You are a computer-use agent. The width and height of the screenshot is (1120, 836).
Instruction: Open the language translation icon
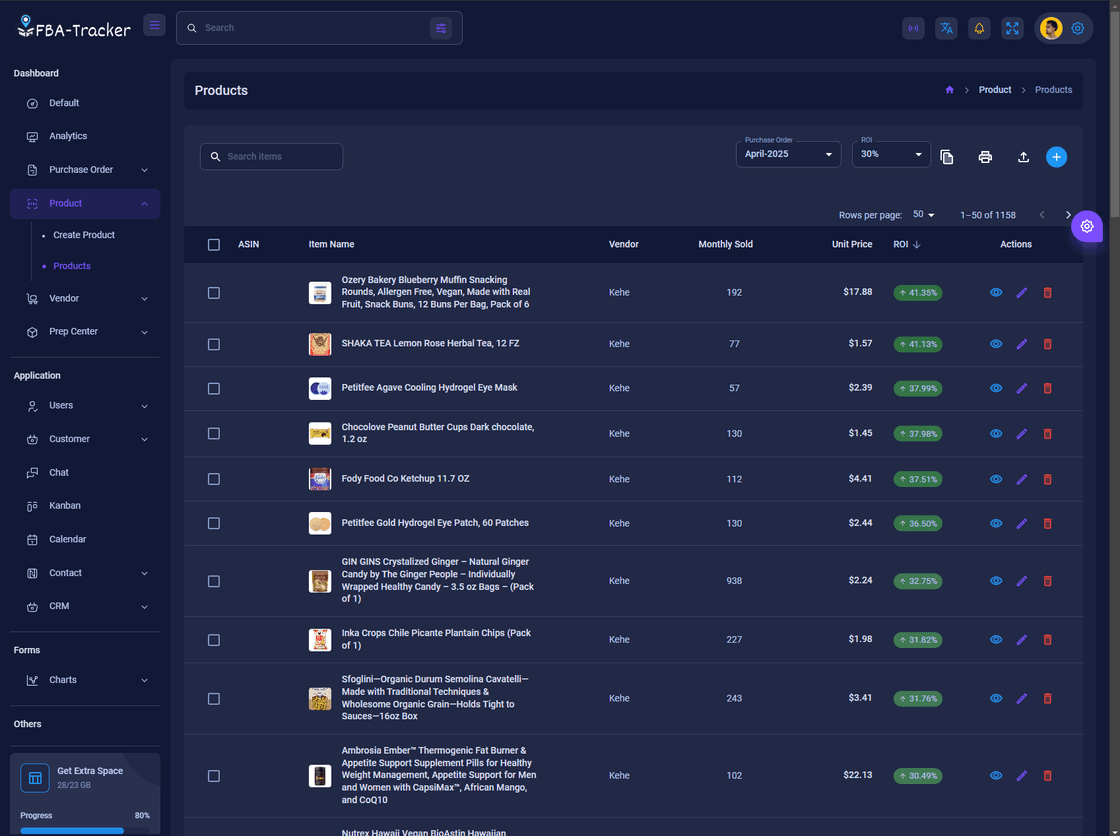(946, 29)
